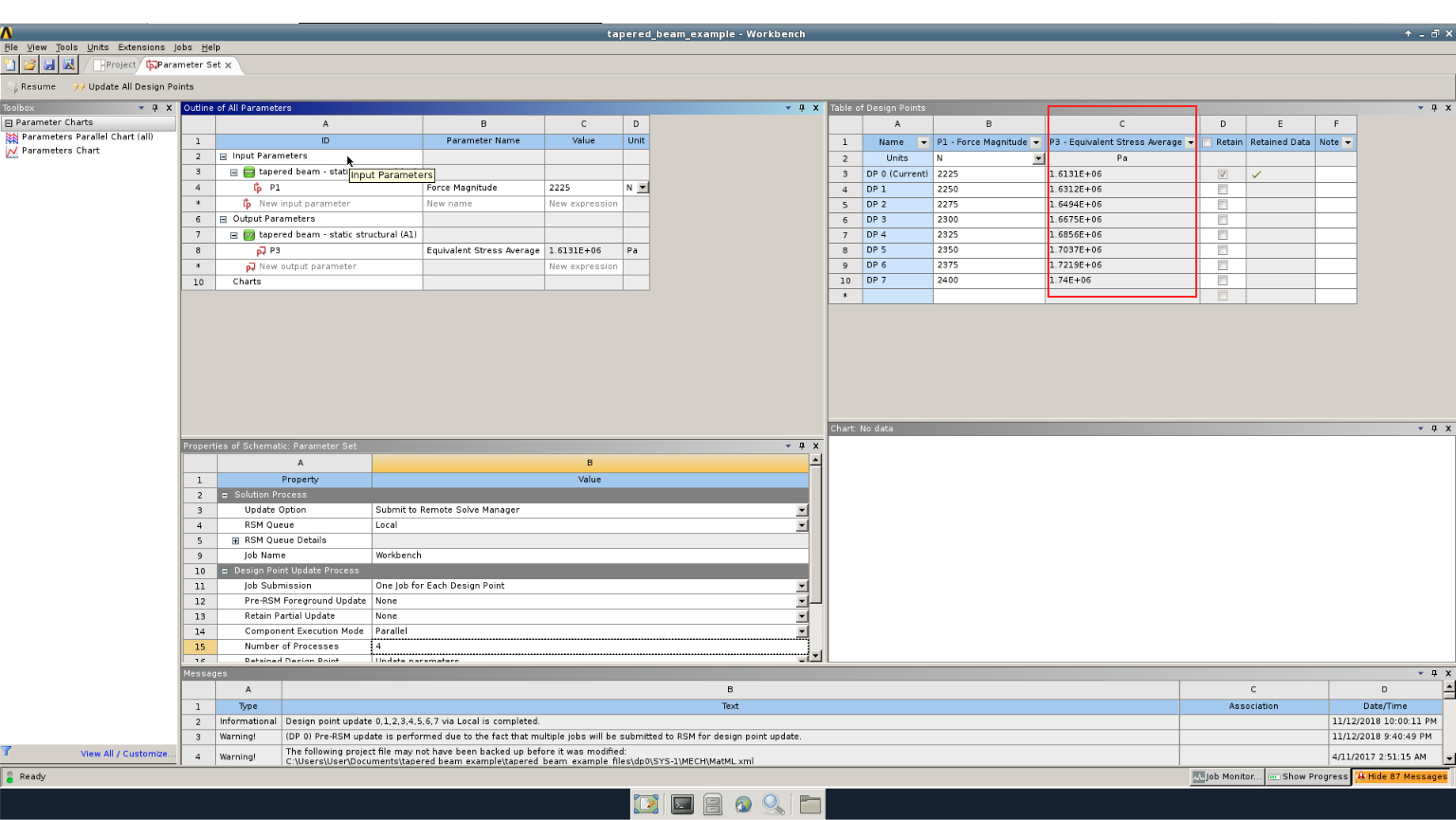Open the Job Monitor button
Image resolution: width=1456 pixels, height=820 pixels.
[x=1227, y=776]
